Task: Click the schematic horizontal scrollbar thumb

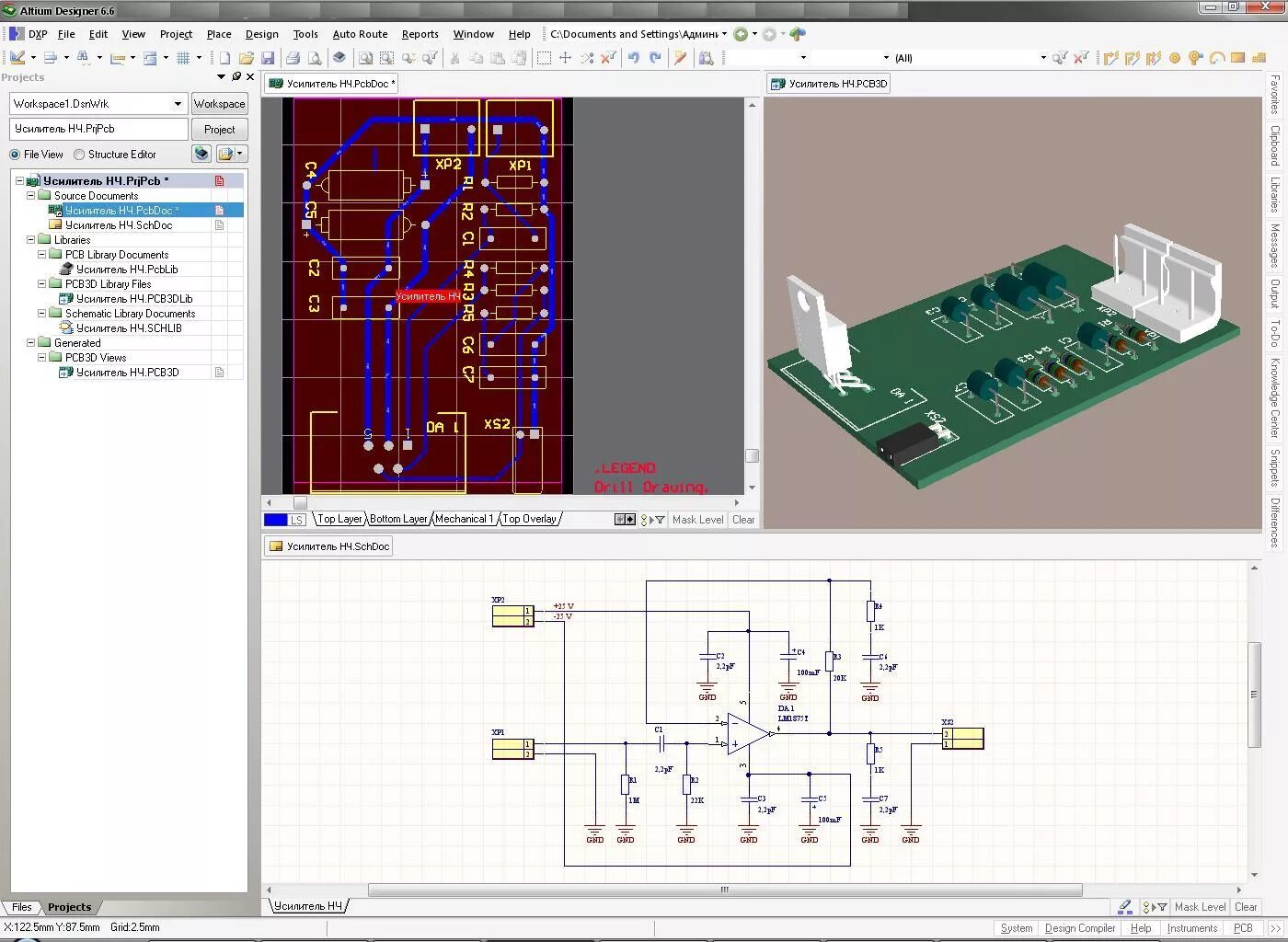Action: click(725, 890)
